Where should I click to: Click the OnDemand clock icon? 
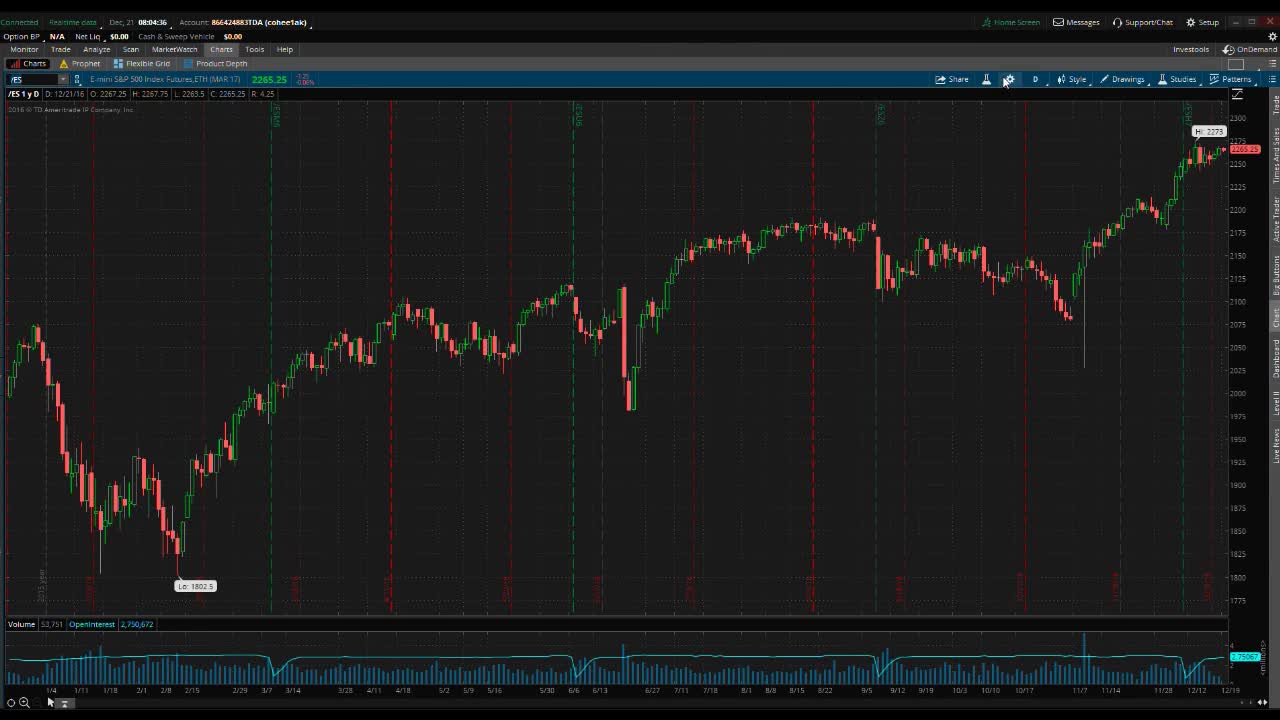[1228, 49]
